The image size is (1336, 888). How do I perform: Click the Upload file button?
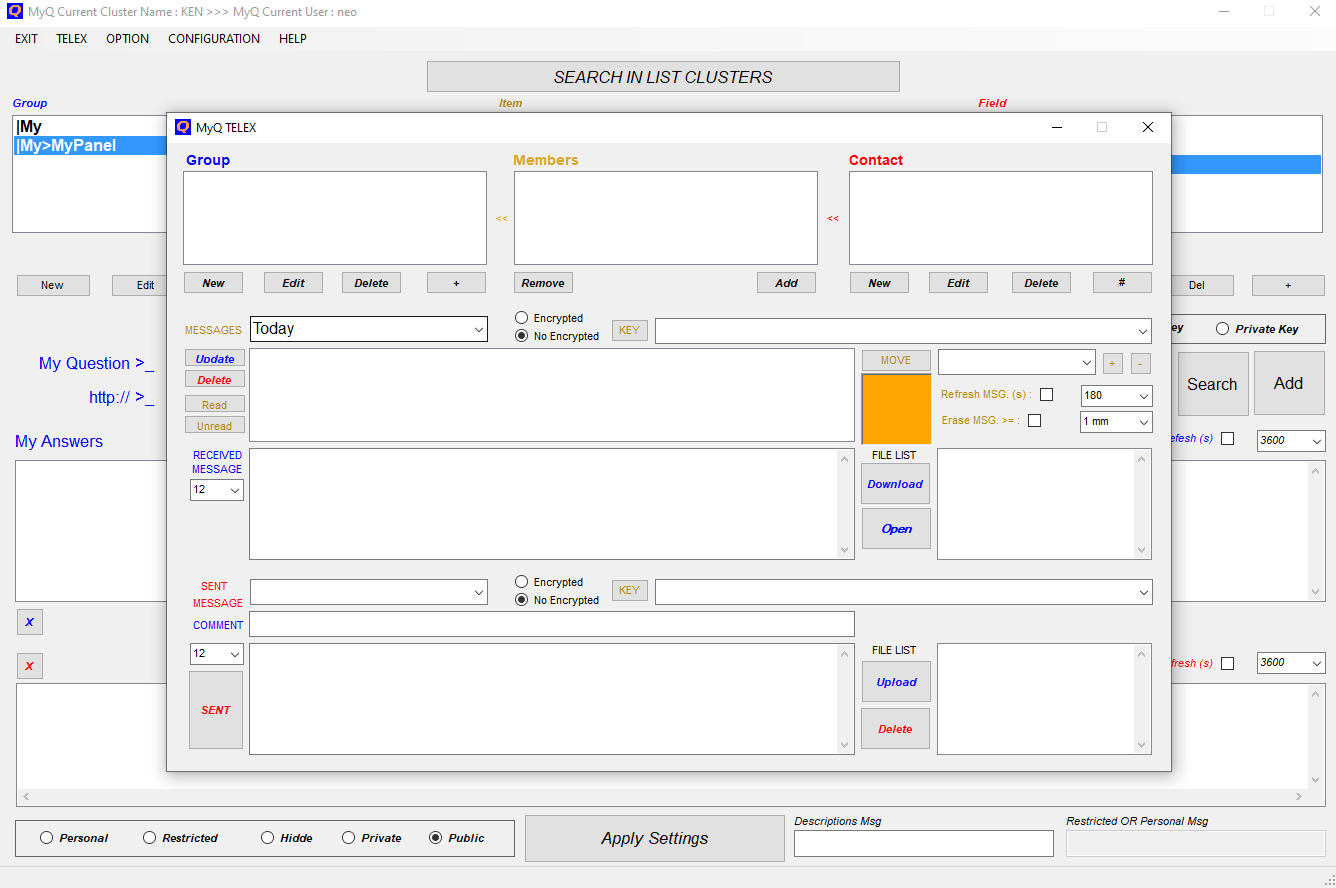click(x=896, y=682)
